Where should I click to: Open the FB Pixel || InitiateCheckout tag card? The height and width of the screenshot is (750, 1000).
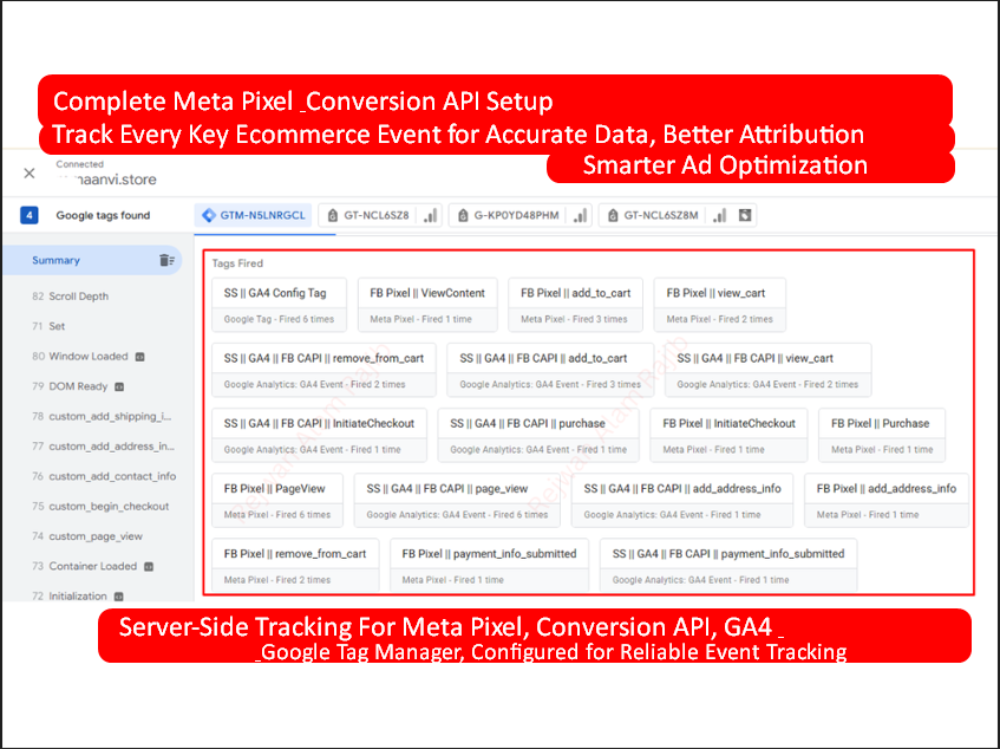click(x=729, y=435)
